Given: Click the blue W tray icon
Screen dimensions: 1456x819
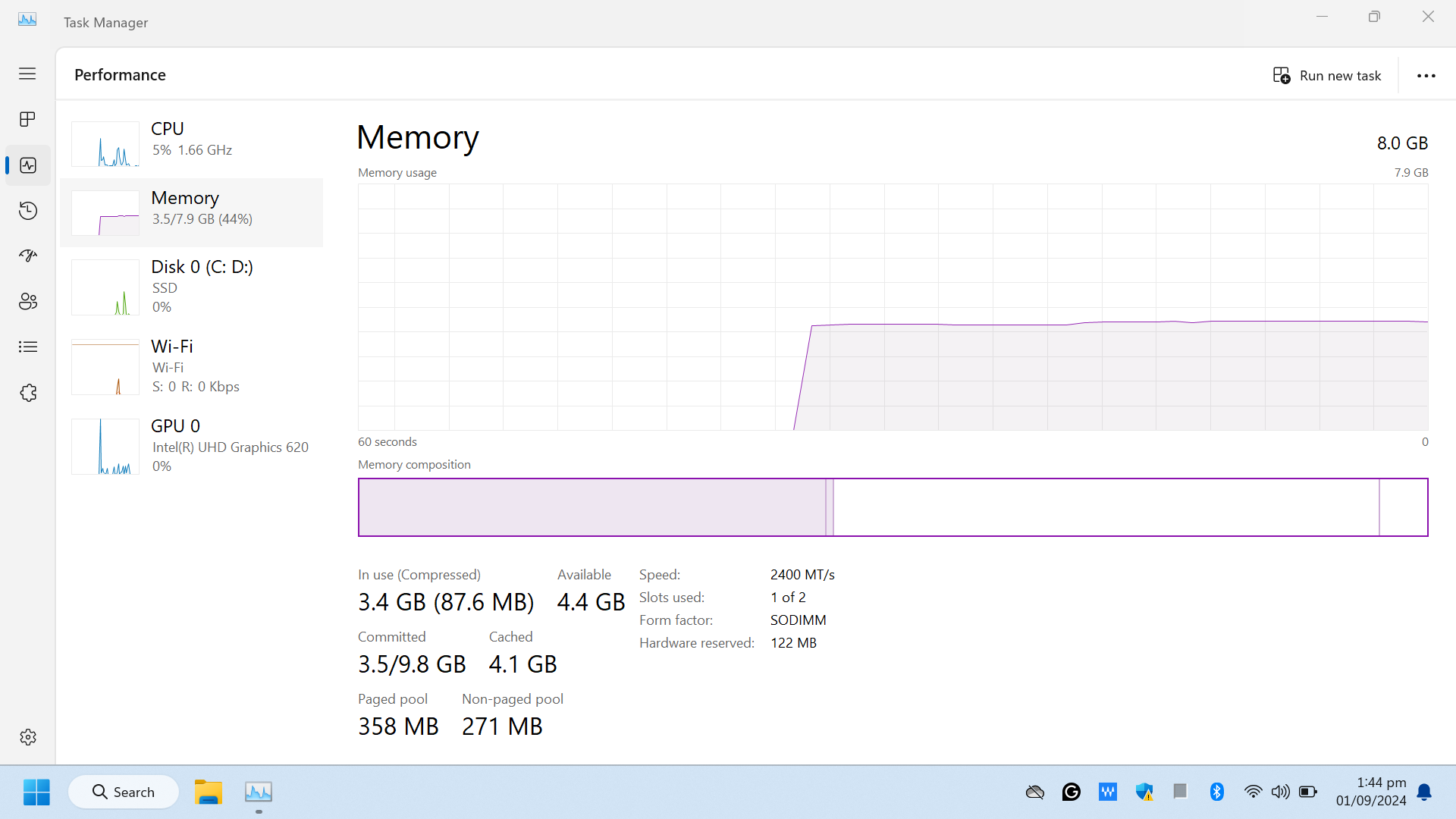Looking at the screenshot, I should [x=1108, y=792].
